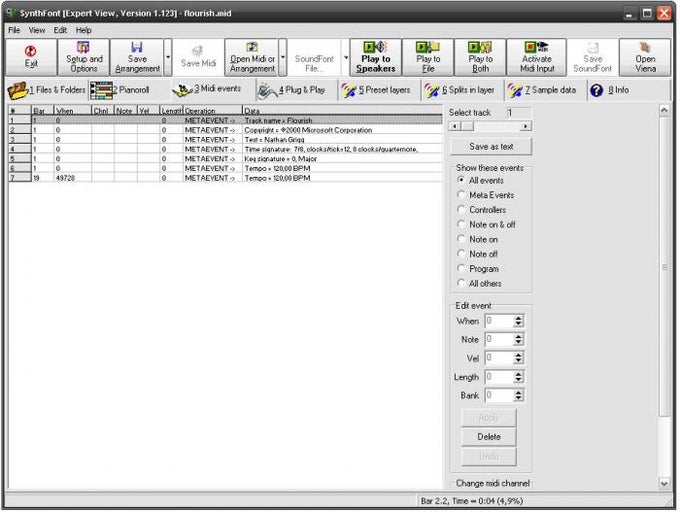Select Note on & off radio button

(x=461, y=224)
